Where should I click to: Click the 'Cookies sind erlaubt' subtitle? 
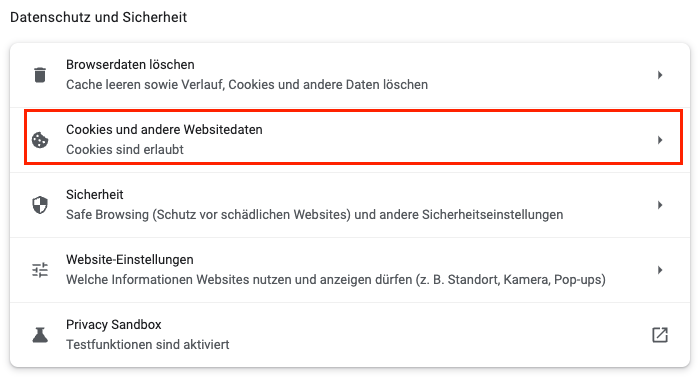click(125, 150)
